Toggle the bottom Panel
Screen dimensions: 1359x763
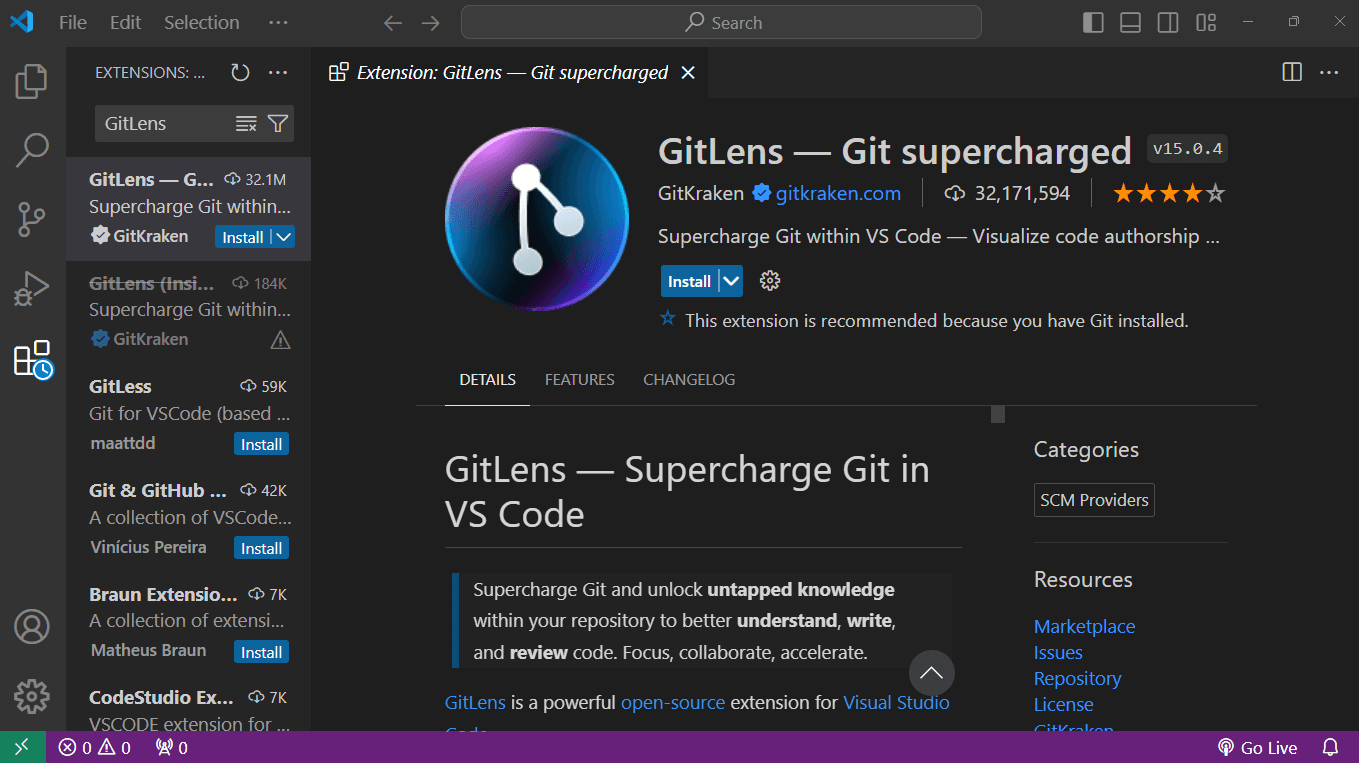pos(1130,21)
